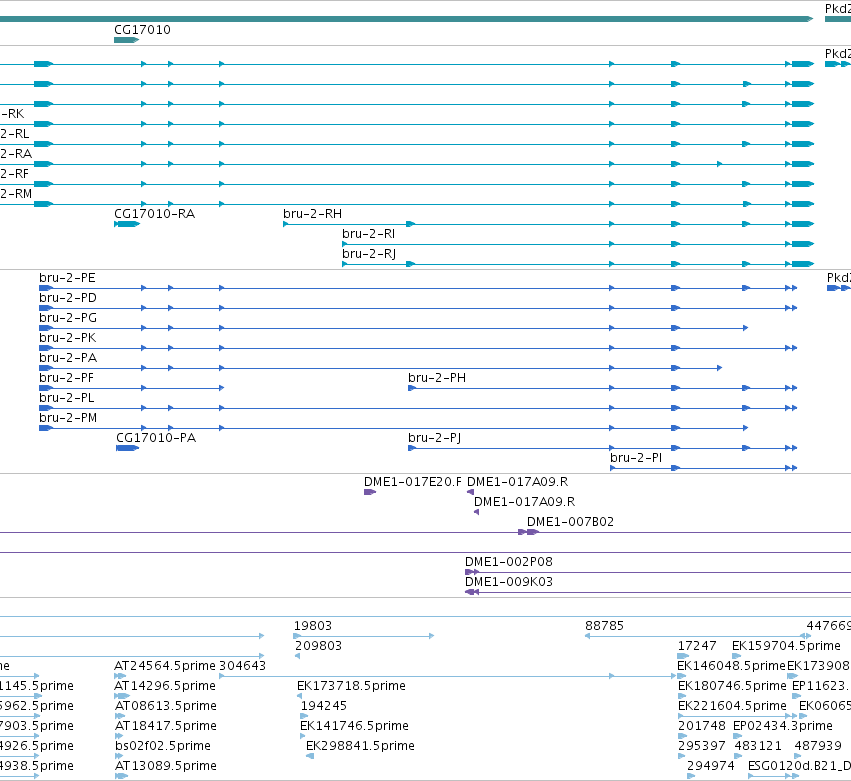
Task: Click the CG17010-PA blue protein glyph
Action: pyautogui.click(x=128, y=448)
